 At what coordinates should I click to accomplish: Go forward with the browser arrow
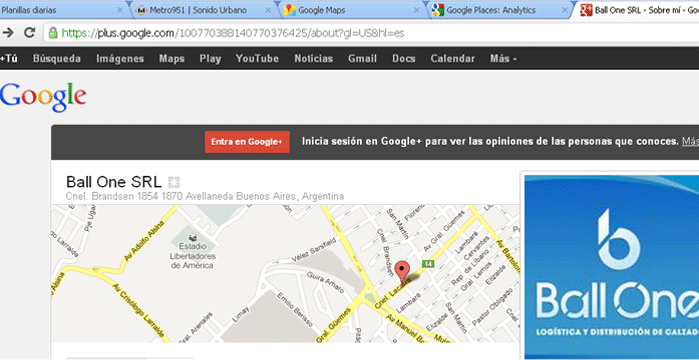tap(8, 33)
